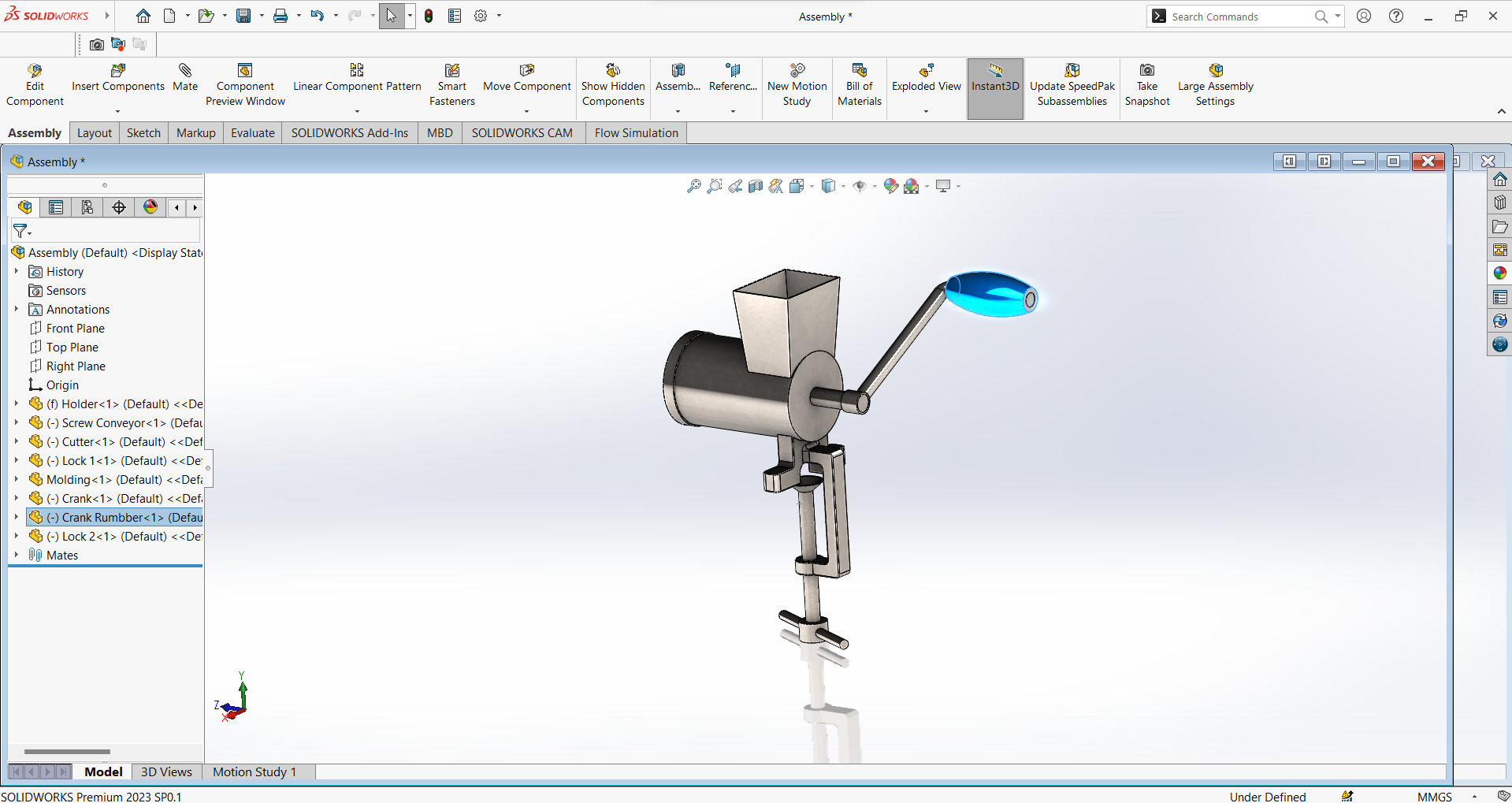
Task: Open the Insert Components dropdown arrow
Action: [x=117, y=111]
